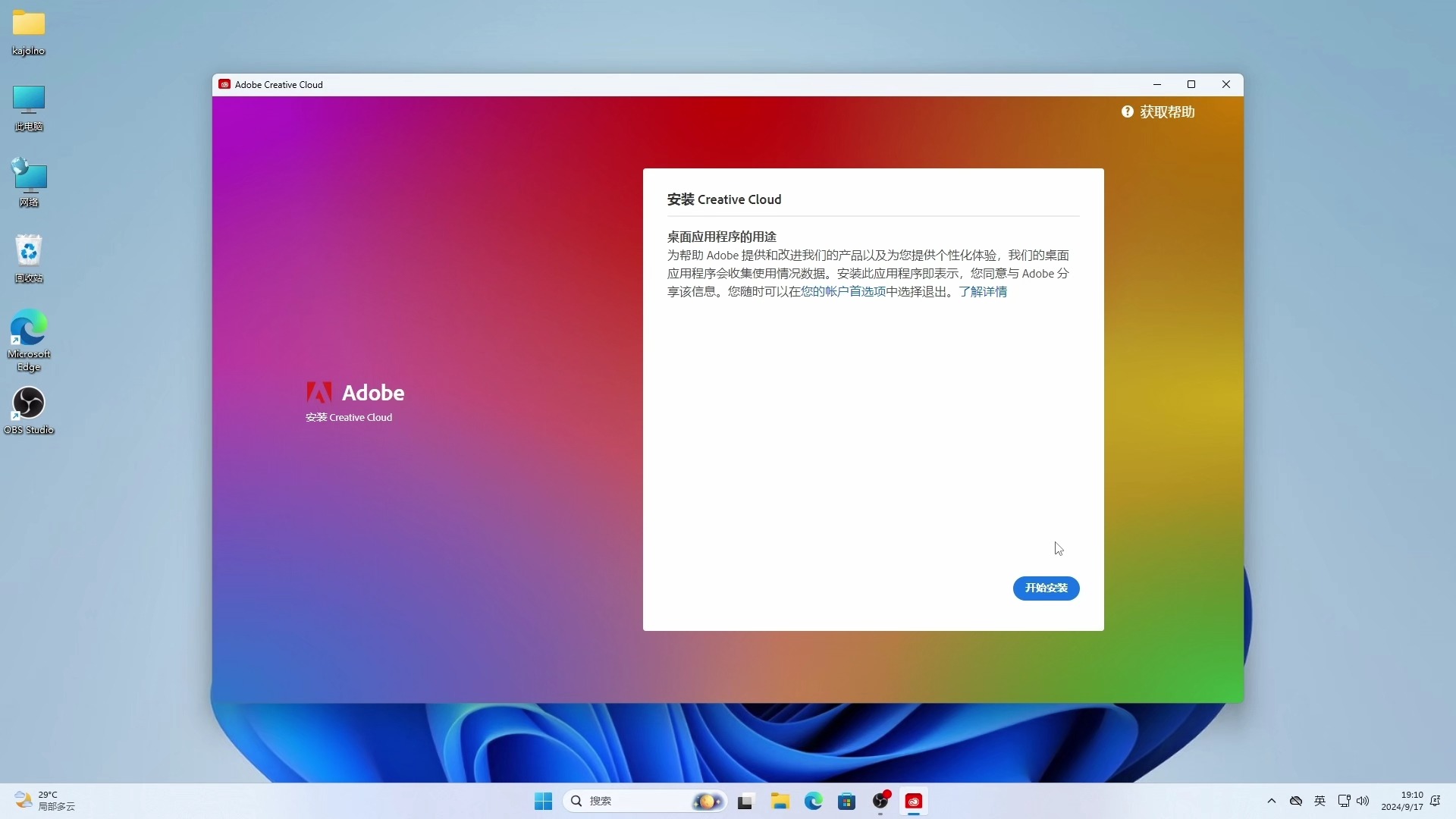Switch input method via 英 indicator
Viewport: 1456px width, 819px height.
[x=1319, y=801]
